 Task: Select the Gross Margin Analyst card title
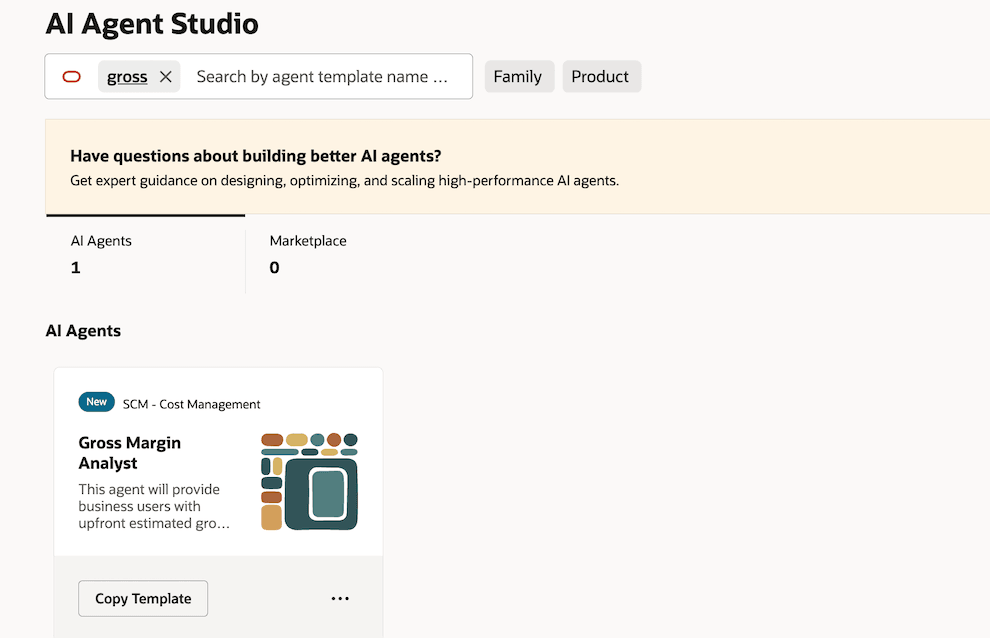click(x=130, y=453)
